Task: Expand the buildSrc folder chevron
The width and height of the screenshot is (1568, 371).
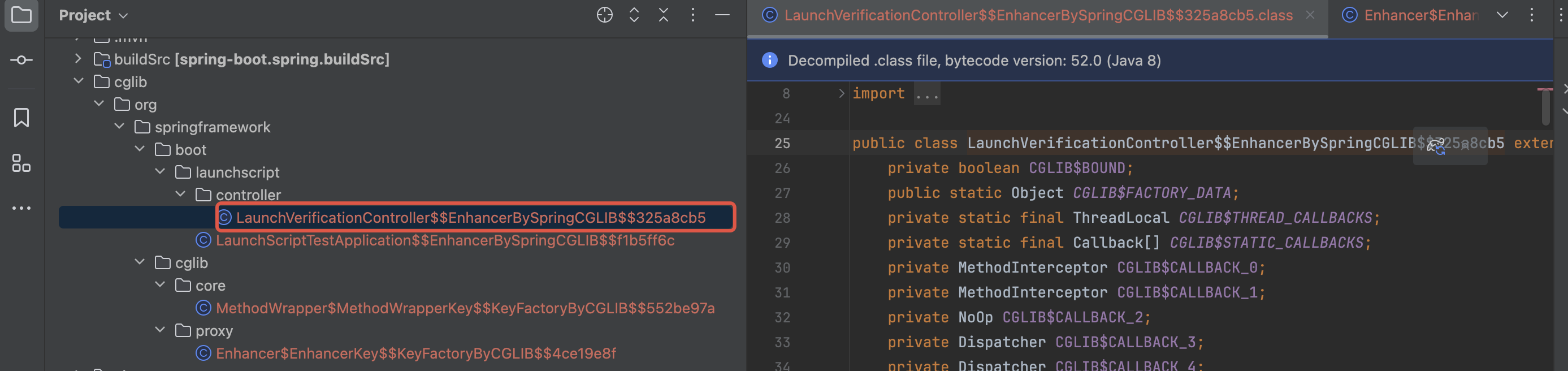Action: (x=77, y=58)
